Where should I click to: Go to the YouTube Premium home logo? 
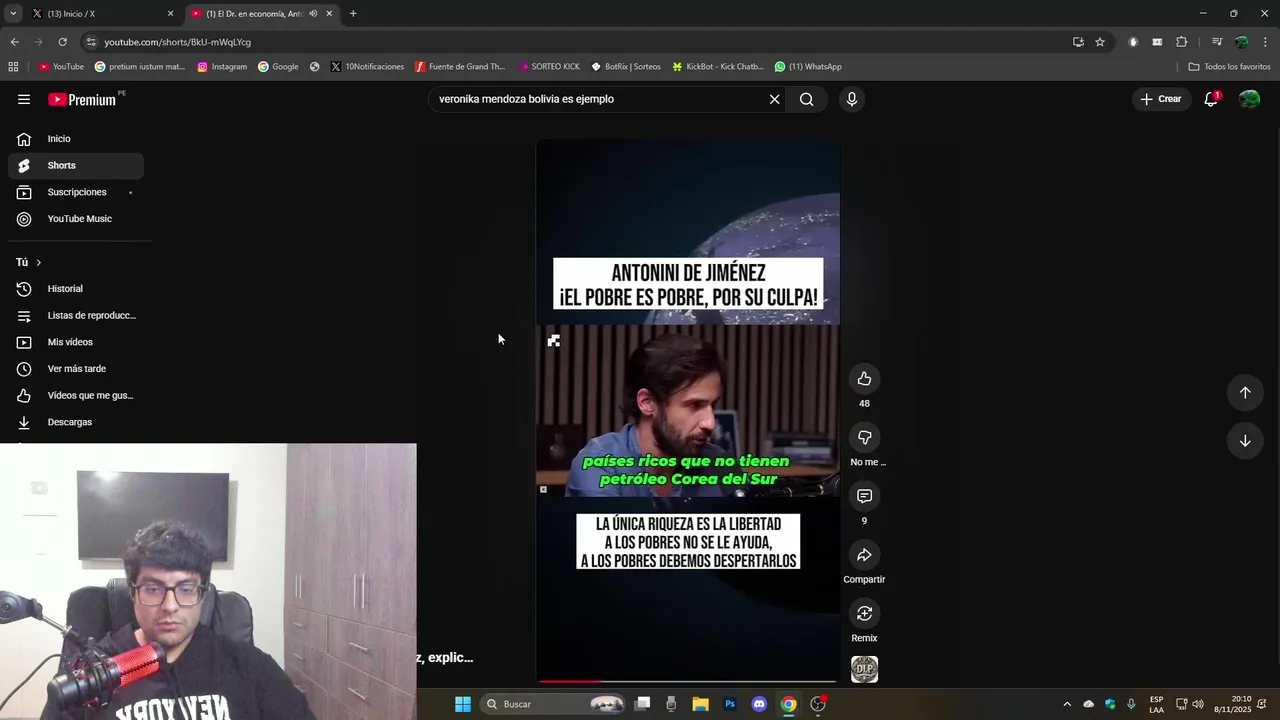coord(83,99)
